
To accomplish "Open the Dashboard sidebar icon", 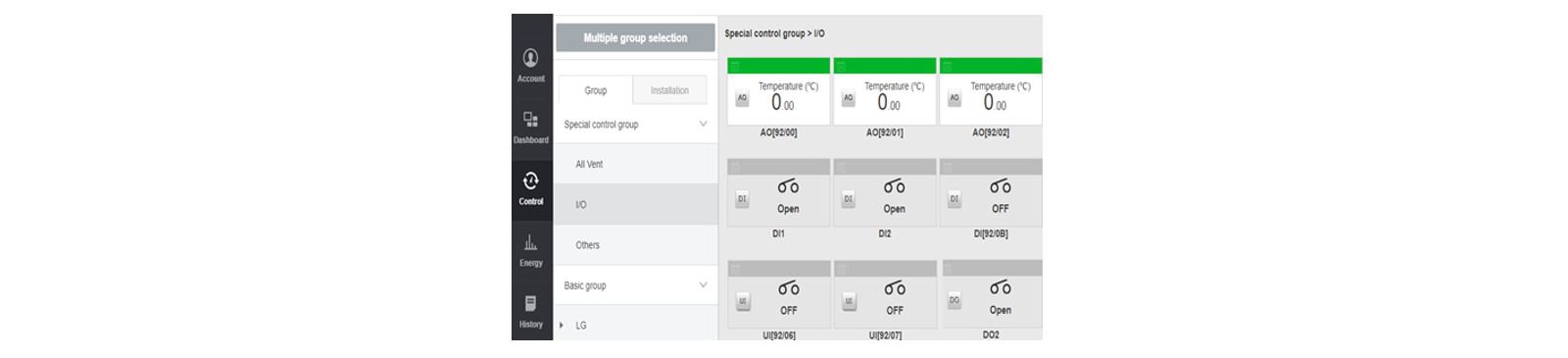I will pyautogui.click(x=531, y=127).
